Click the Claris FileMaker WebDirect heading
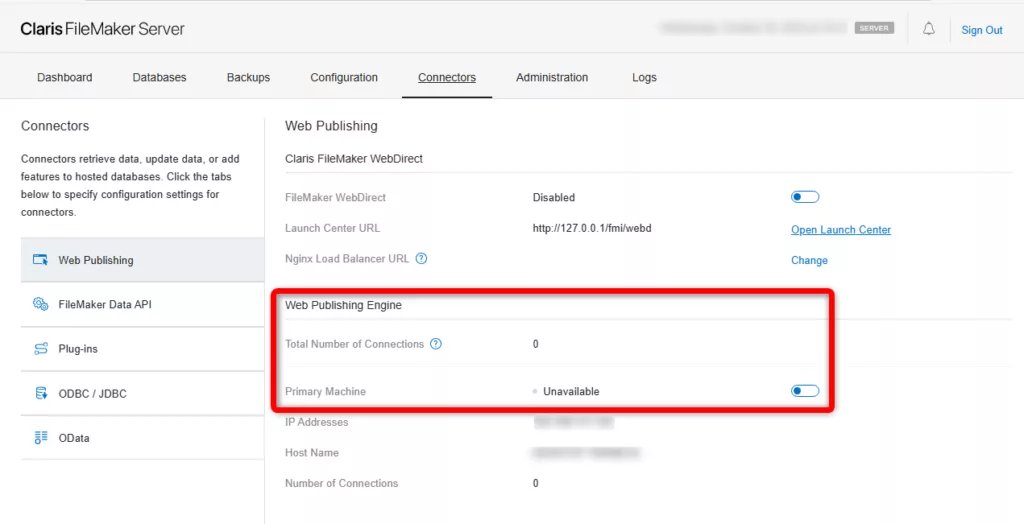Viewport: 1024px width, 524px height. (x=354, y=158)
